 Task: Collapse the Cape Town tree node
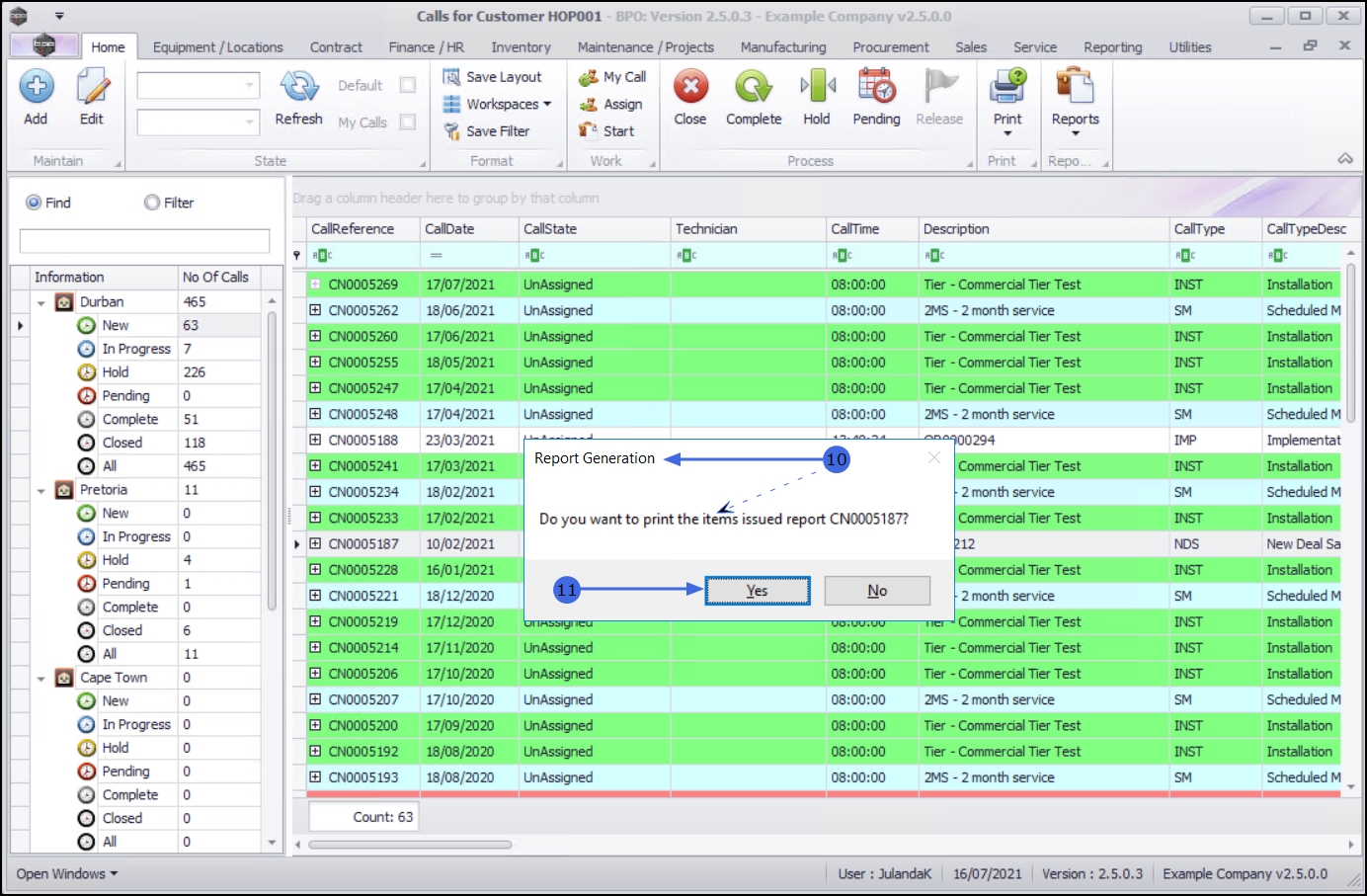(x=41, y=679)
